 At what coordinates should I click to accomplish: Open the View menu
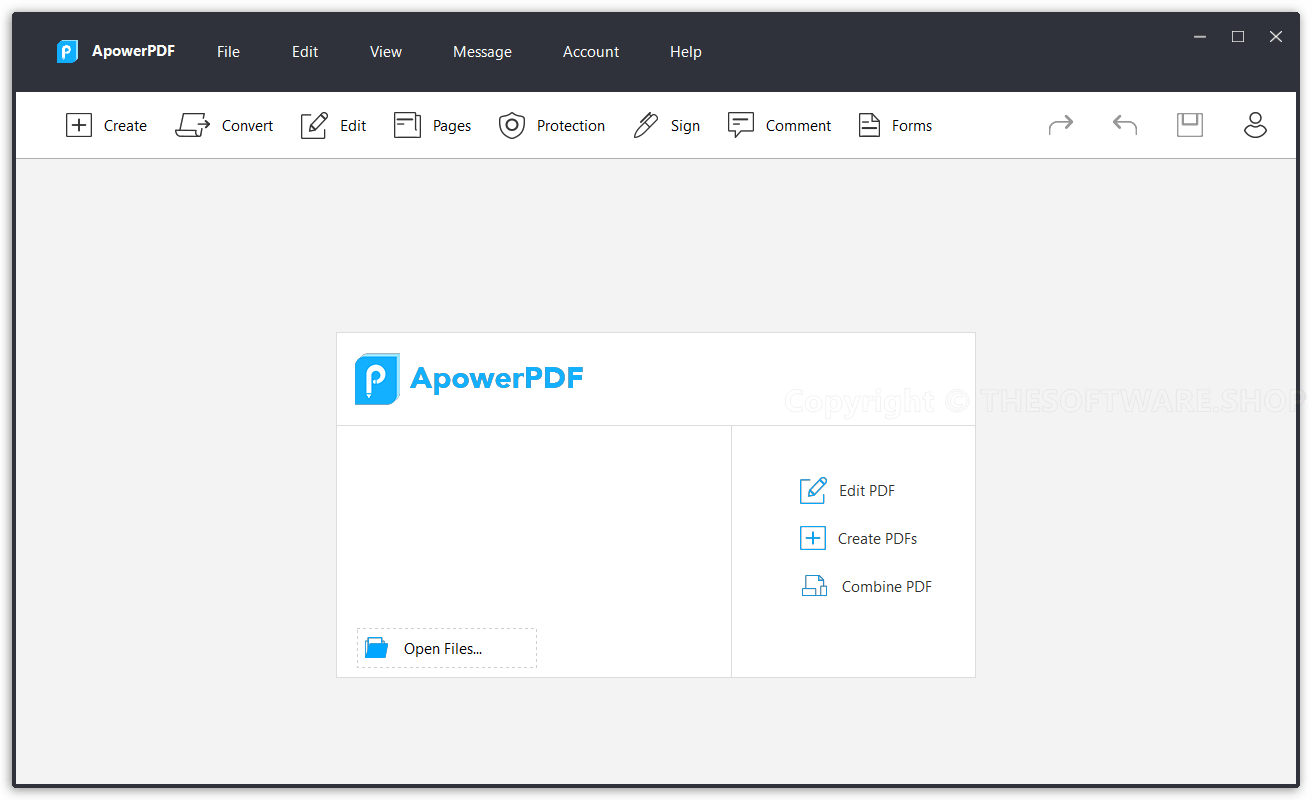tap(386, 52)
